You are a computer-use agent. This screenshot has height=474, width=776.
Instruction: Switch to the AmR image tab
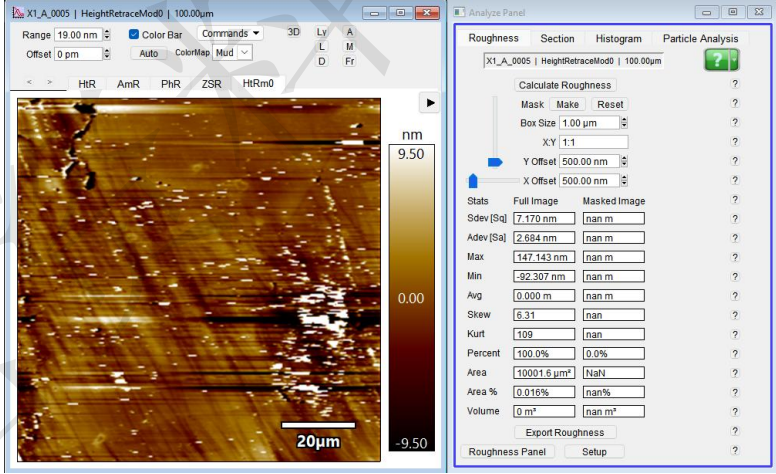[128, 84]
